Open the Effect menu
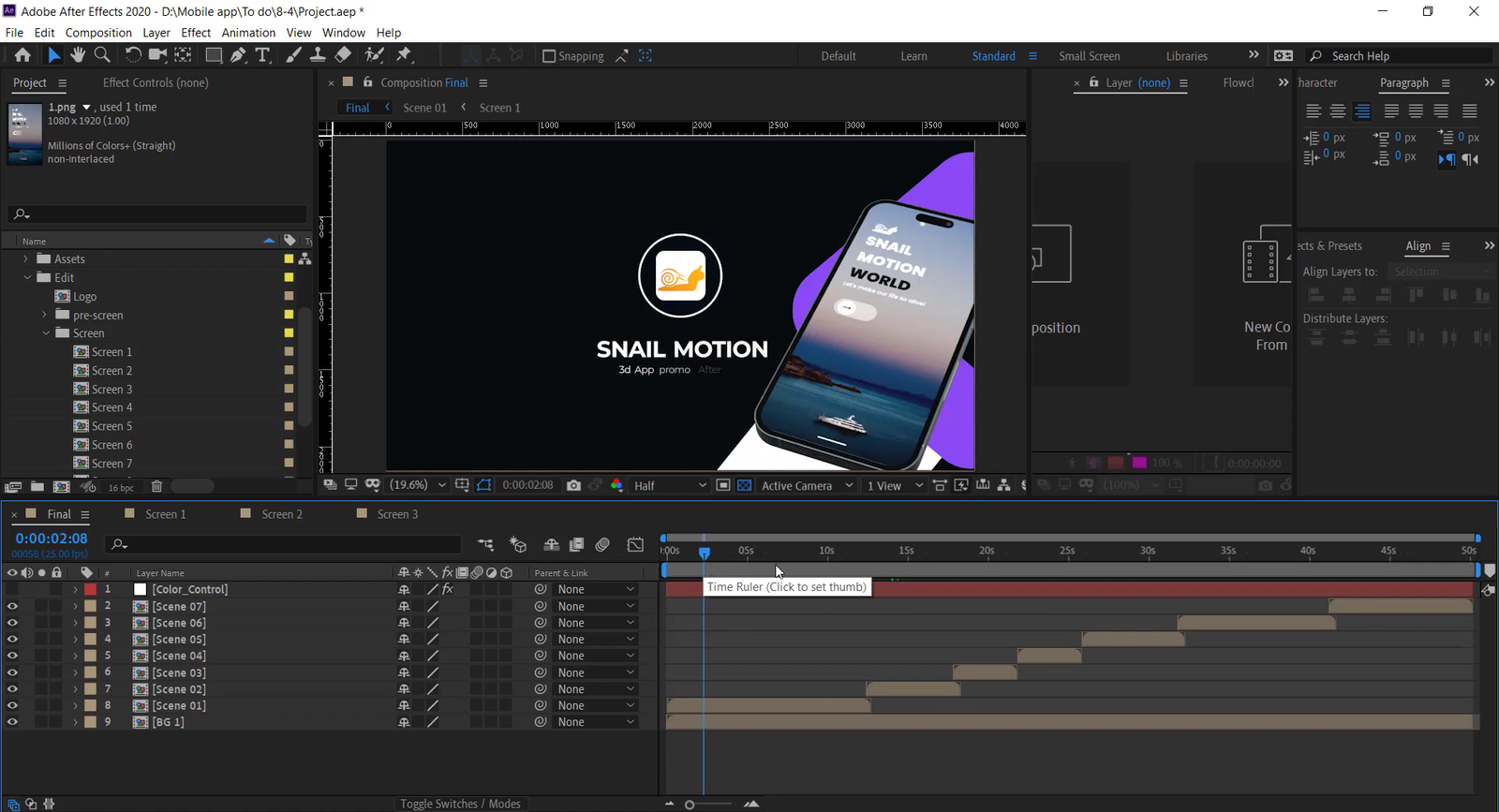This screenshot has width=1499, height=812. click(x=196, y=33)
